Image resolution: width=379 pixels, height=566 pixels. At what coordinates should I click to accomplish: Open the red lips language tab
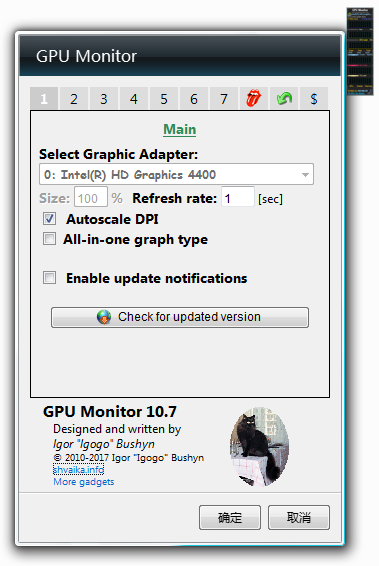coord(253,98)
